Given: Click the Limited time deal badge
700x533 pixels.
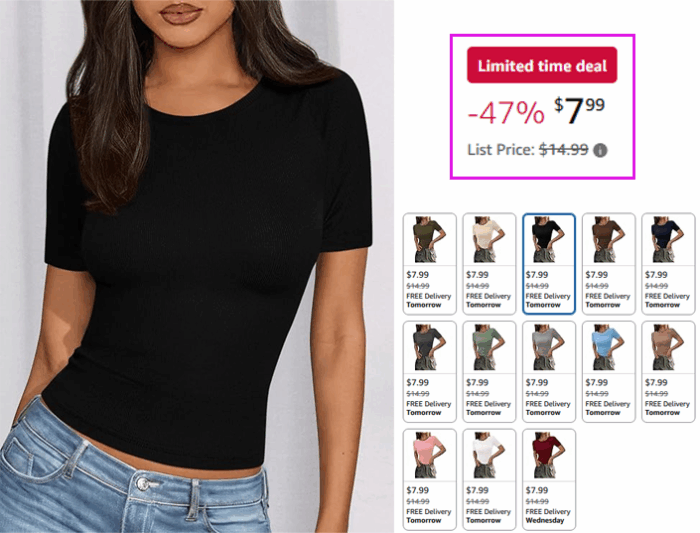Looking at the screenshot, I should click(x=542, y=65).
